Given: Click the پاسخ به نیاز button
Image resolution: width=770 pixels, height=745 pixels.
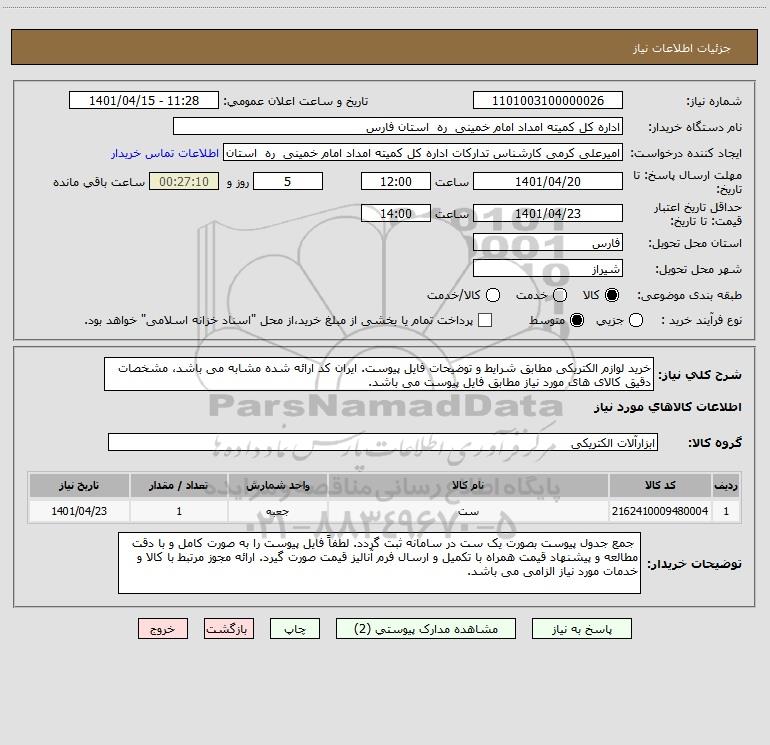Looking at the screenshot, I should click(x=581, y=629).
